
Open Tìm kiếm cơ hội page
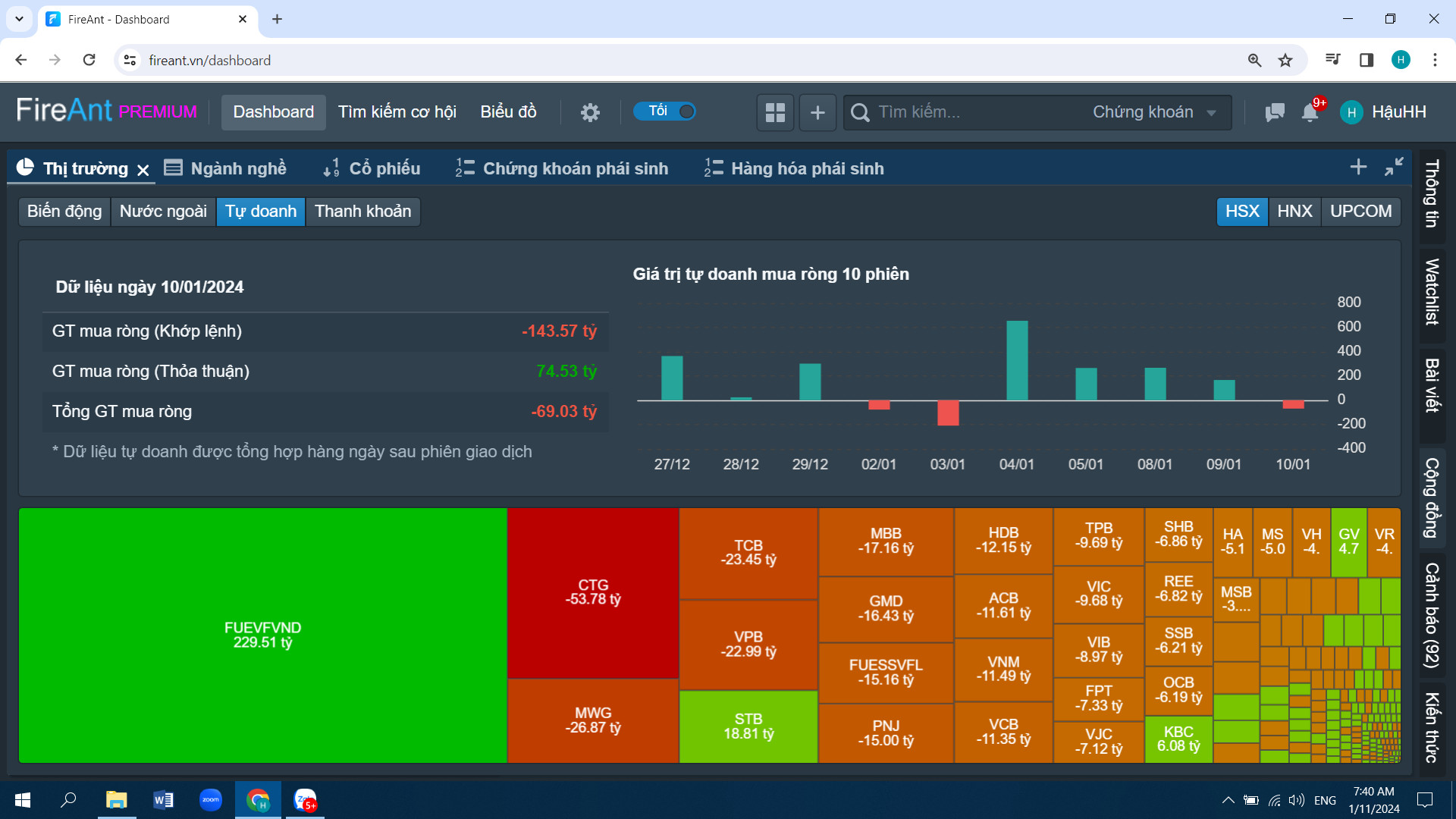(397, 112)
